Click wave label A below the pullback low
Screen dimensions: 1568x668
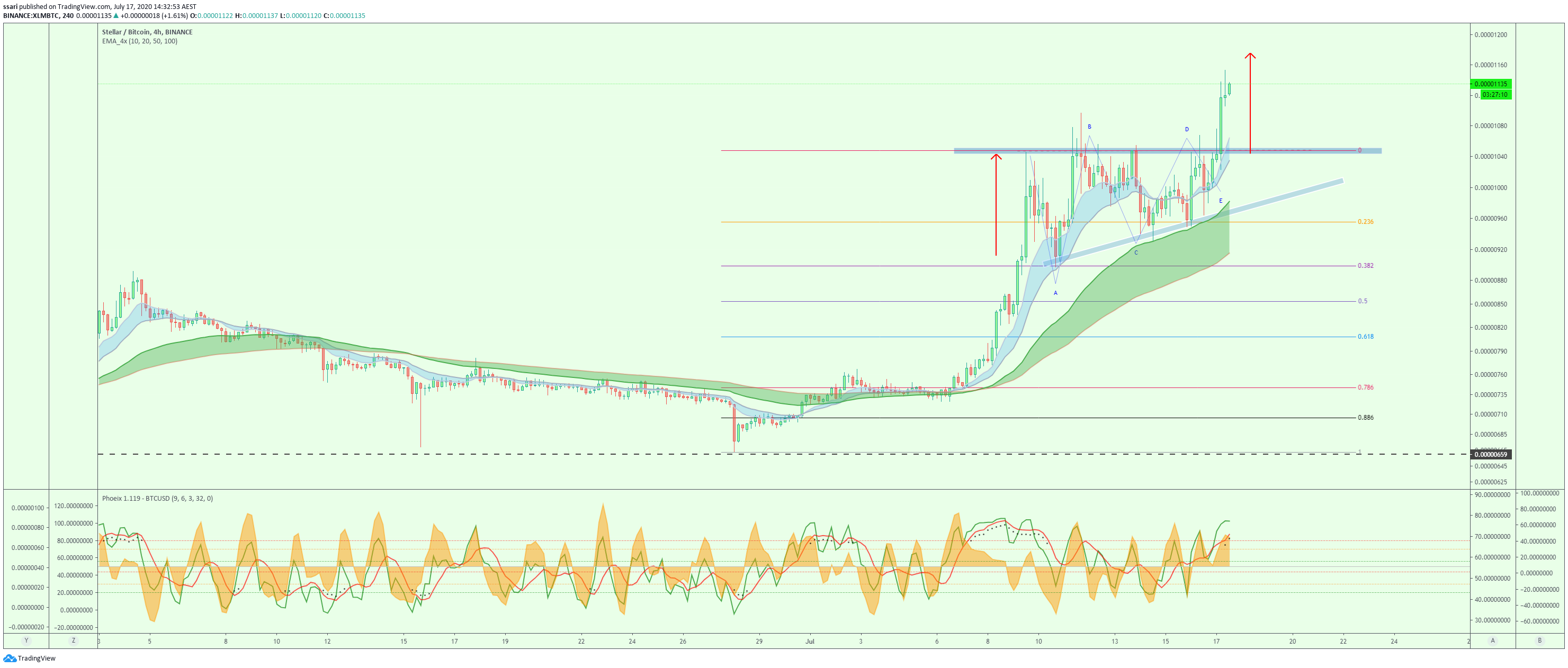point(1055,293)
